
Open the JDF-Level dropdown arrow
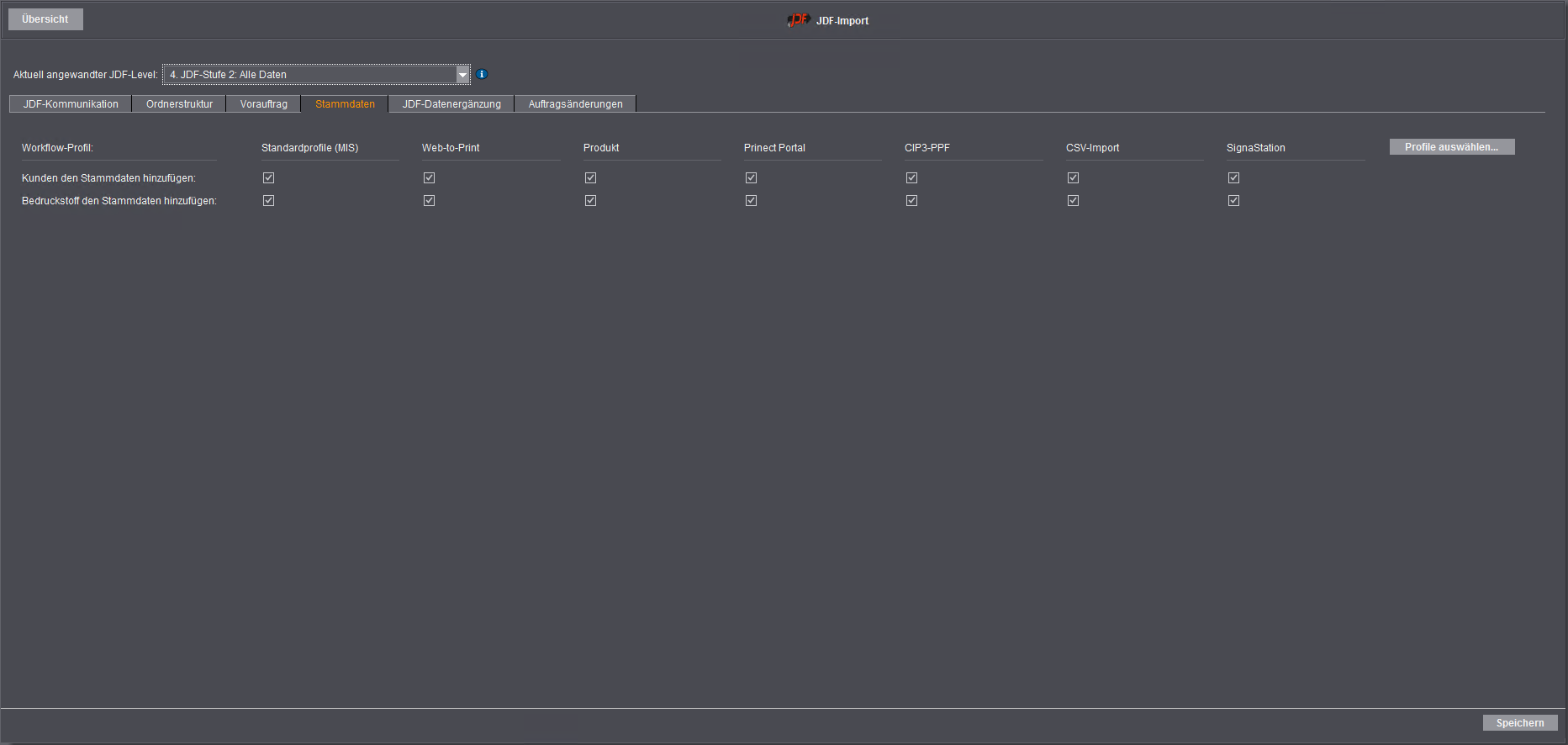coord(462,75)
